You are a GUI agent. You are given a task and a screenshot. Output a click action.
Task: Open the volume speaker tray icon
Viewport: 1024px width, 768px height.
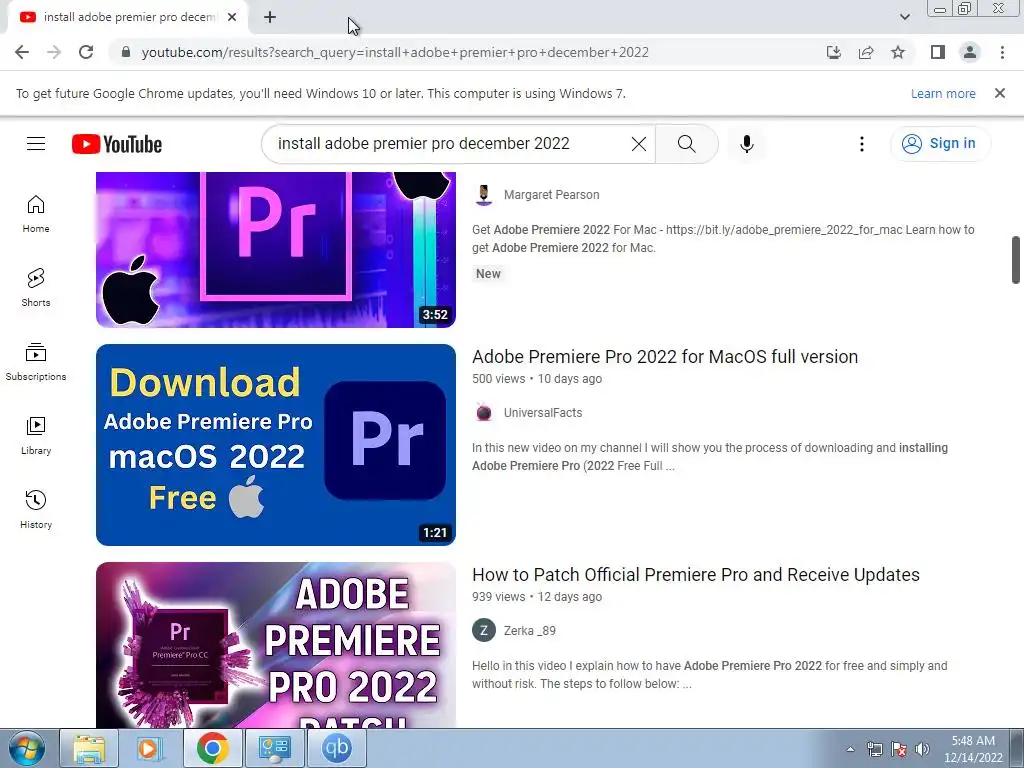click(923, 749)
